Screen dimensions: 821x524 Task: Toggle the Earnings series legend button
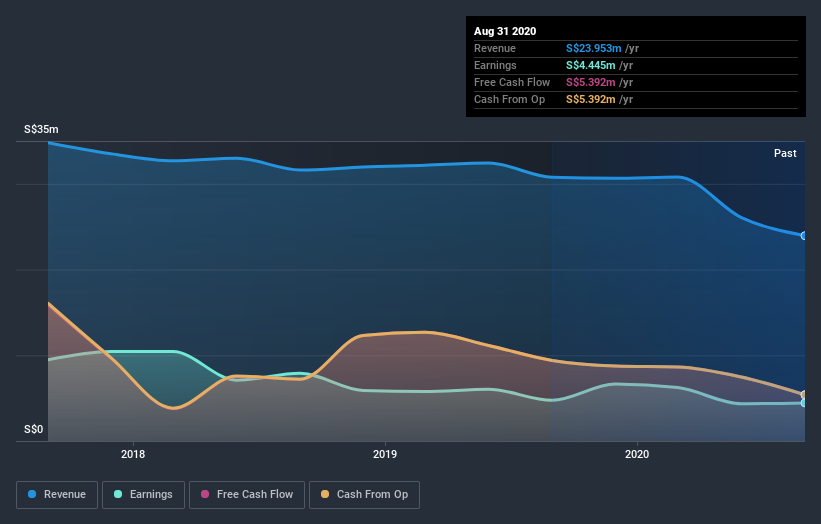tap(143, 495)
